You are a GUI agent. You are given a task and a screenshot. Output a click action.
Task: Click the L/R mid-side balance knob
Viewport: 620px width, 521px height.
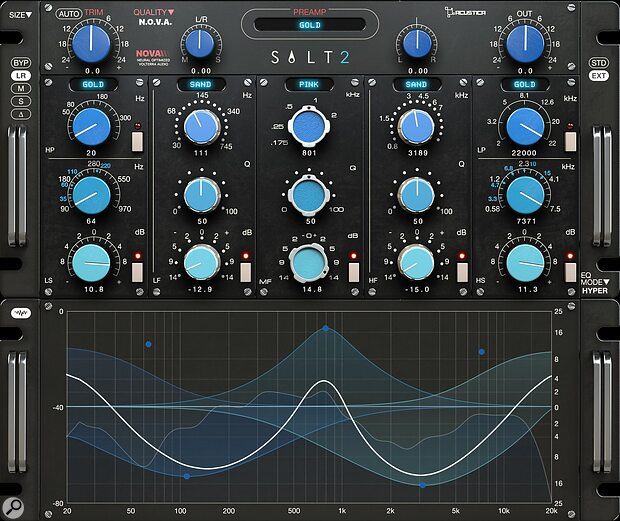(x=200, y=43)
